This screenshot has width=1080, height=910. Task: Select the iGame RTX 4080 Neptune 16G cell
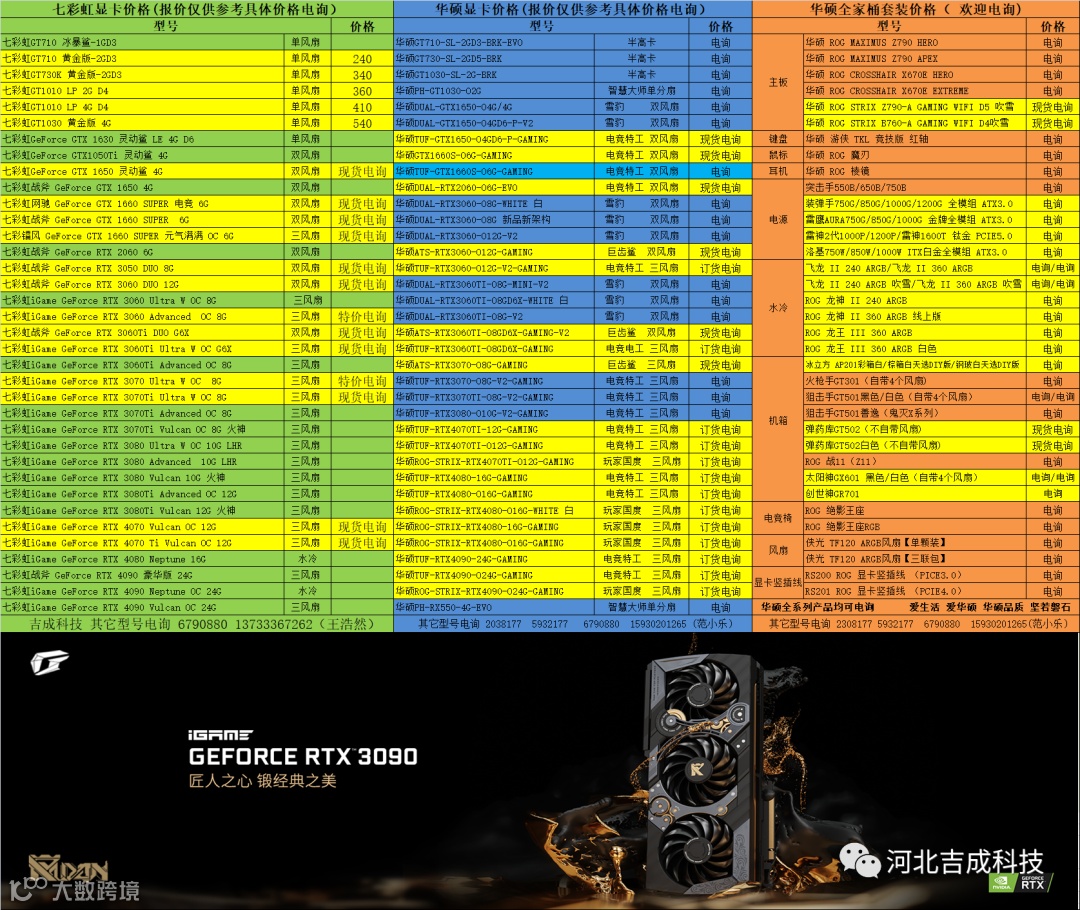point(143,559)
